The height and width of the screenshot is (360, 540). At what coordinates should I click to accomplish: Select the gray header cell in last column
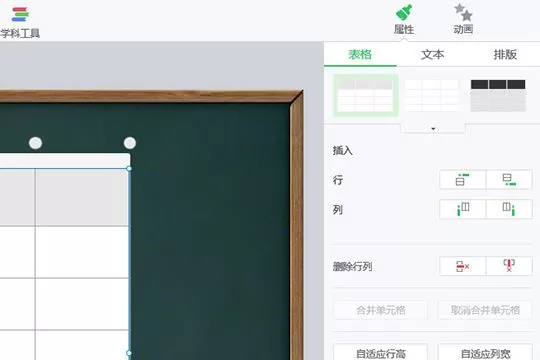[x=82, y=197]
